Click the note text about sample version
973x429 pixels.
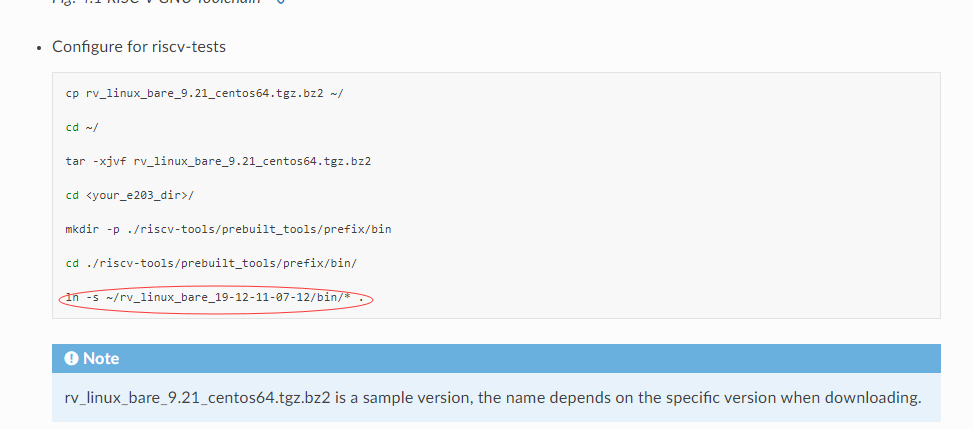[x=493, y=397]
